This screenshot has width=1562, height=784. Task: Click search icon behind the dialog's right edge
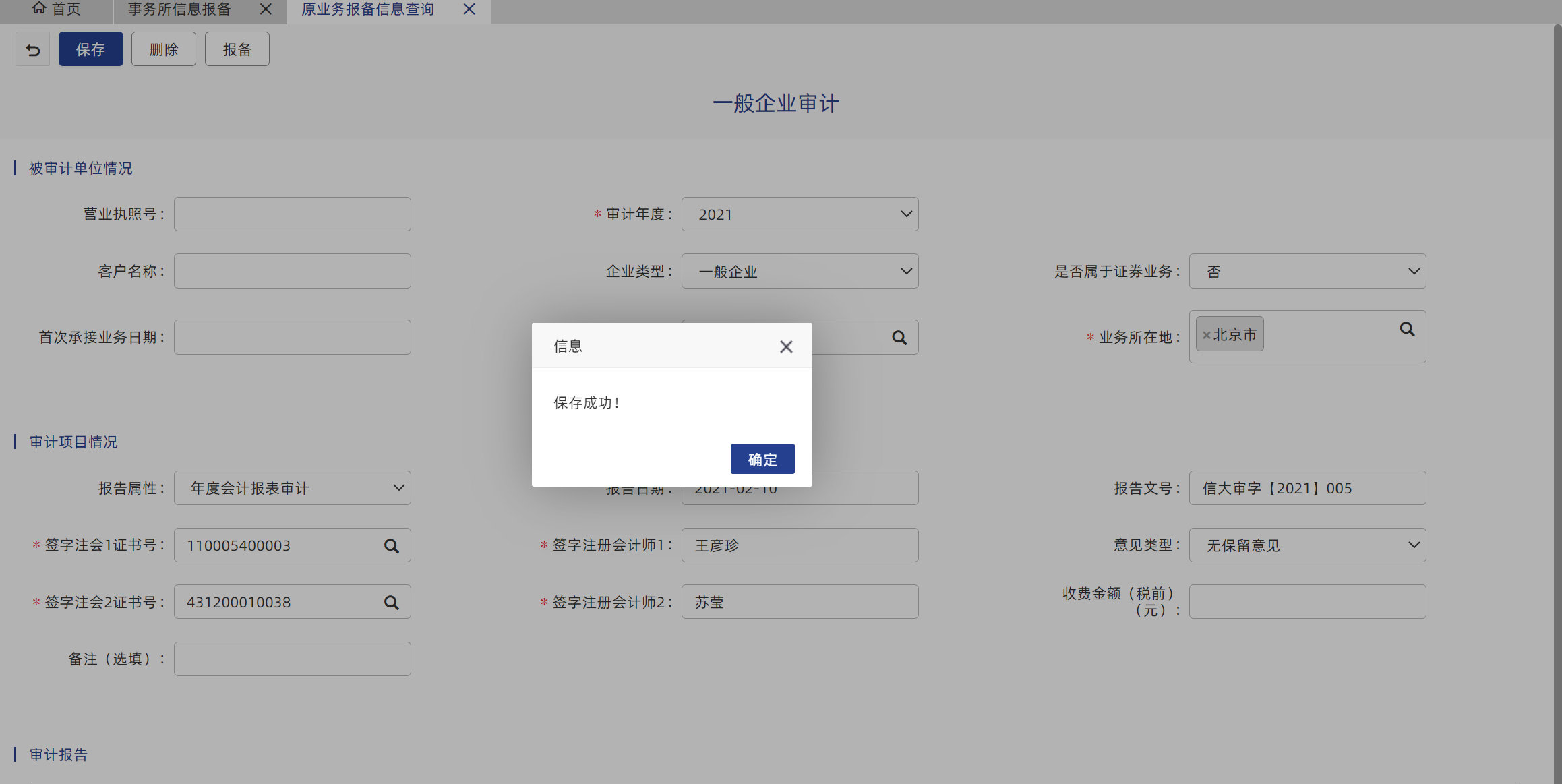pyautogui.click(x=899, y=338)
